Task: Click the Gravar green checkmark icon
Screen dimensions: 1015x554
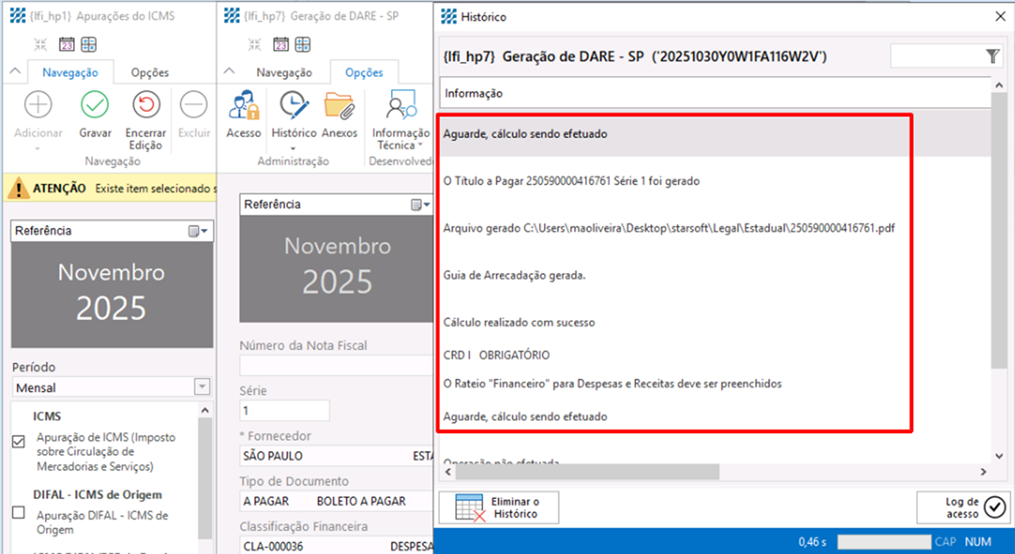Action: pos(95,105)
